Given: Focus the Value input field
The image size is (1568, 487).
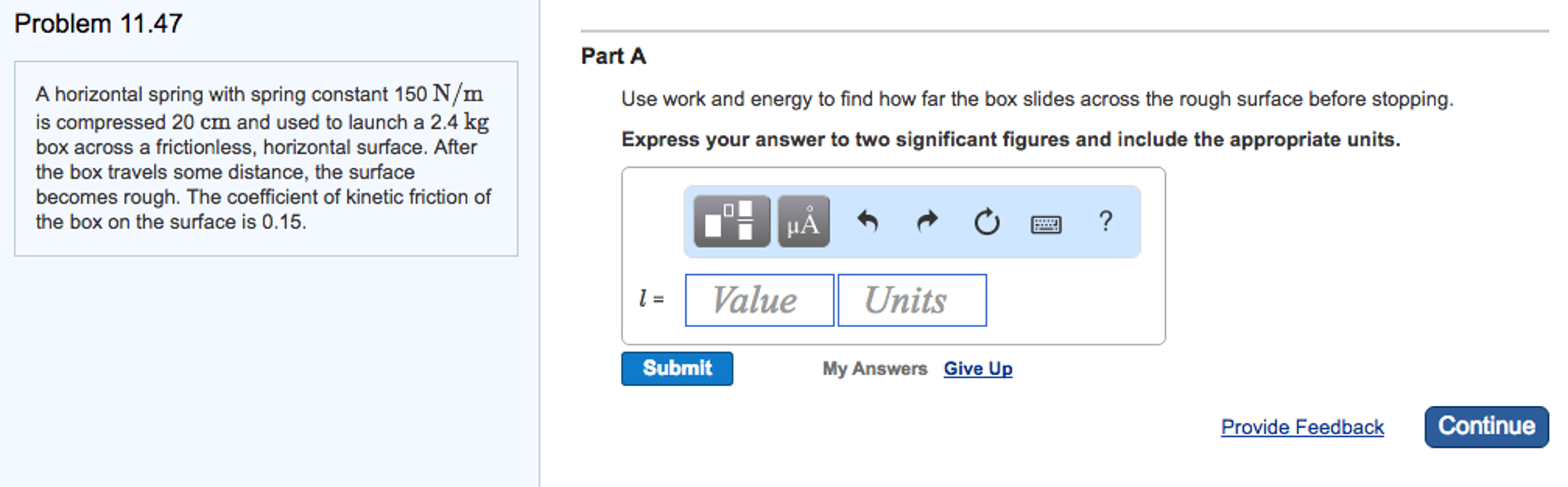Looking at the screenshot, I should tap(759, 300).
